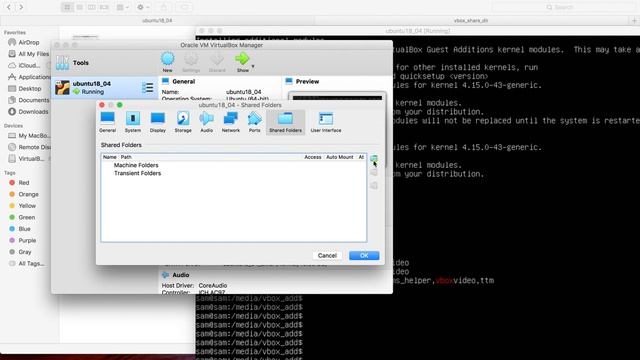Click the Name column header
The image size is (640, 360).
click(109, 157)
